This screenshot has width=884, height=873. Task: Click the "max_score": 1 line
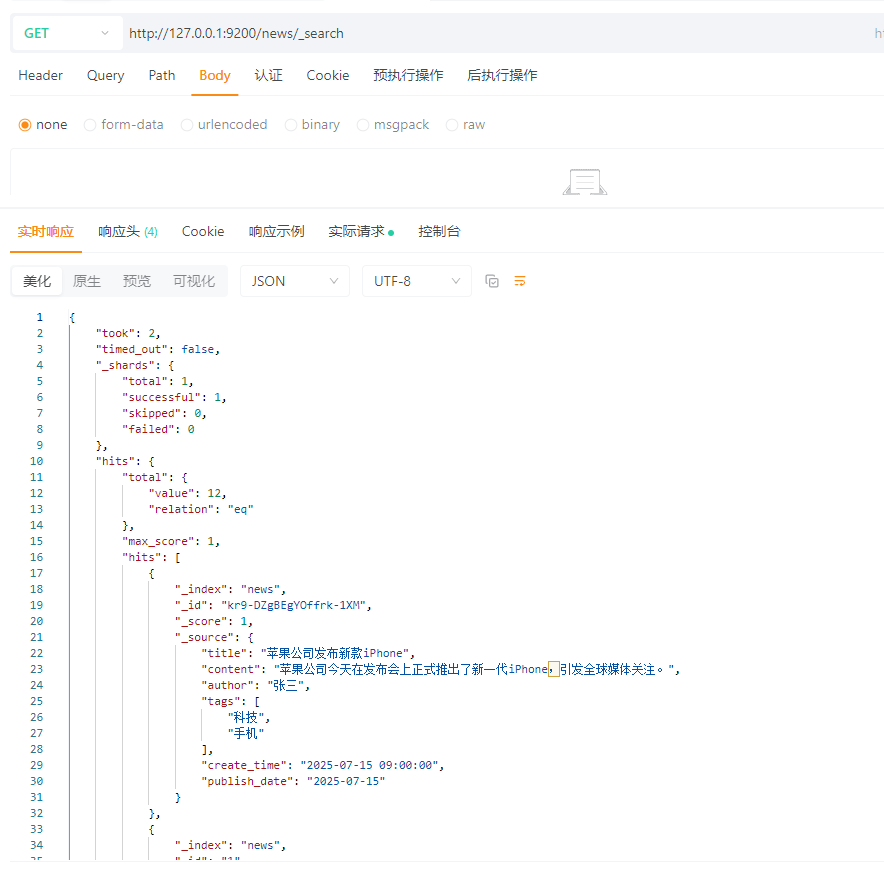click(x=171, y=541)
